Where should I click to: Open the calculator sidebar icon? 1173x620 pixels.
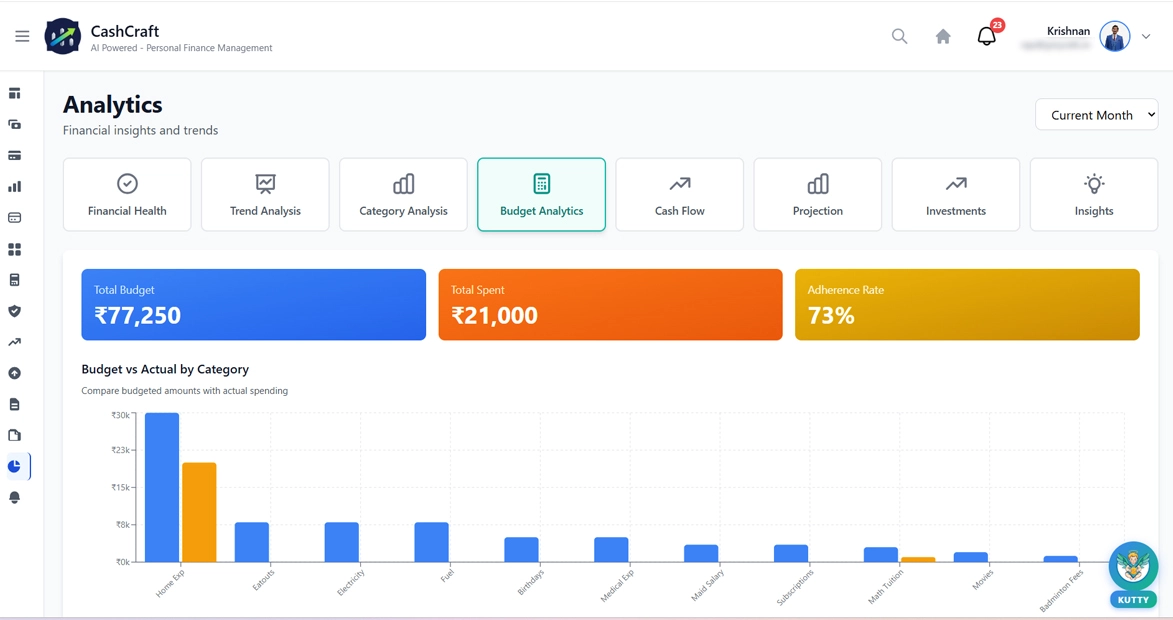point(14,280)
